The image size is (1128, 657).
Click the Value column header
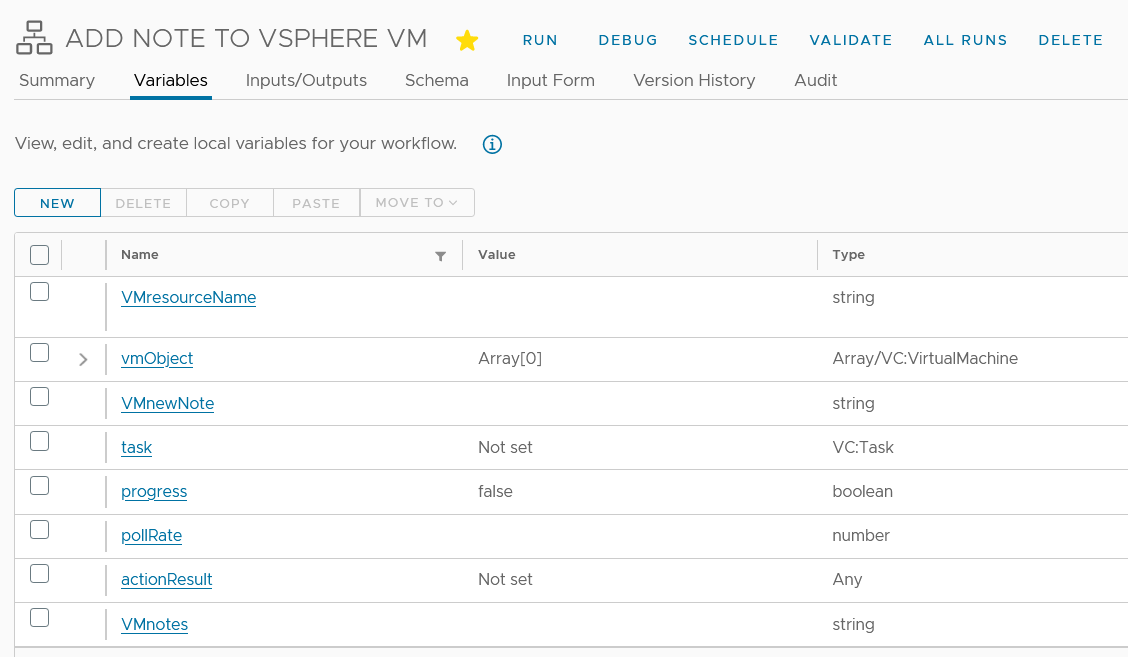496,255
